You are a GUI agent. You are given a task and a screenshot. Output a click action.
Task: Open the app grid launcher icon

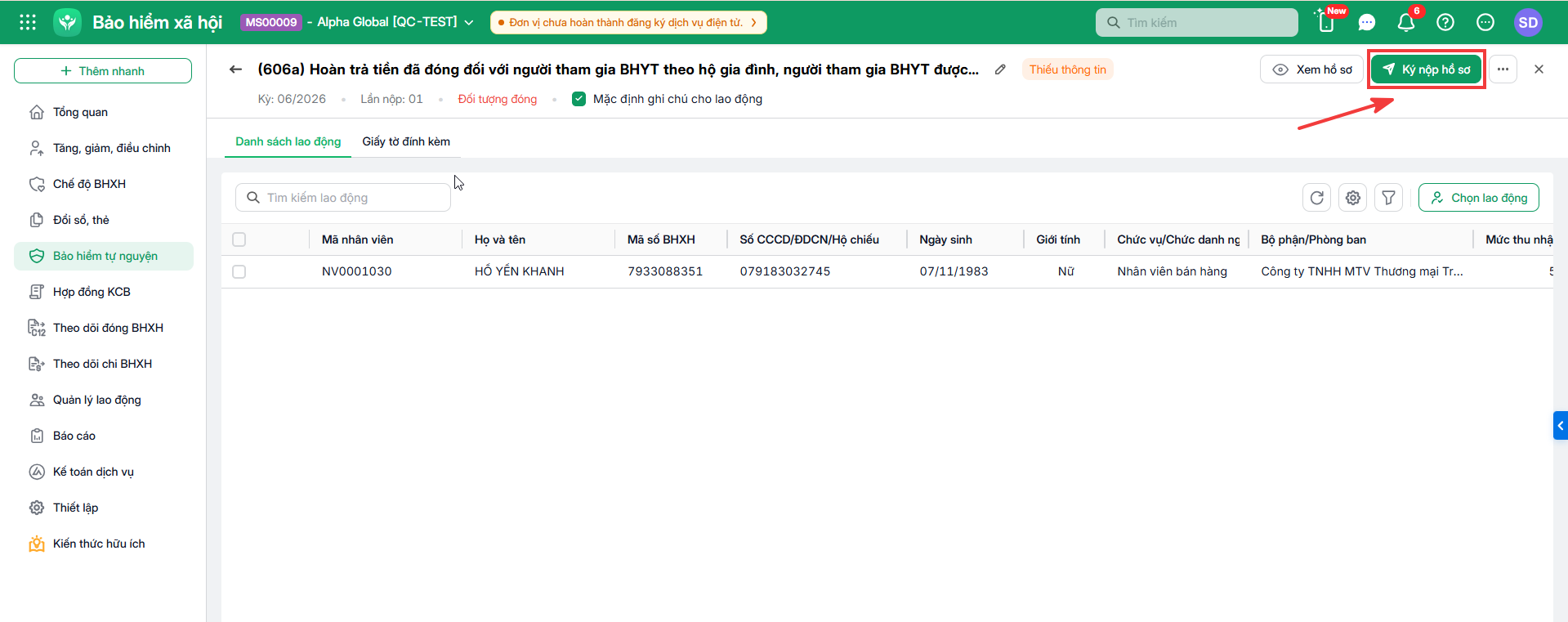coord(28,22)
